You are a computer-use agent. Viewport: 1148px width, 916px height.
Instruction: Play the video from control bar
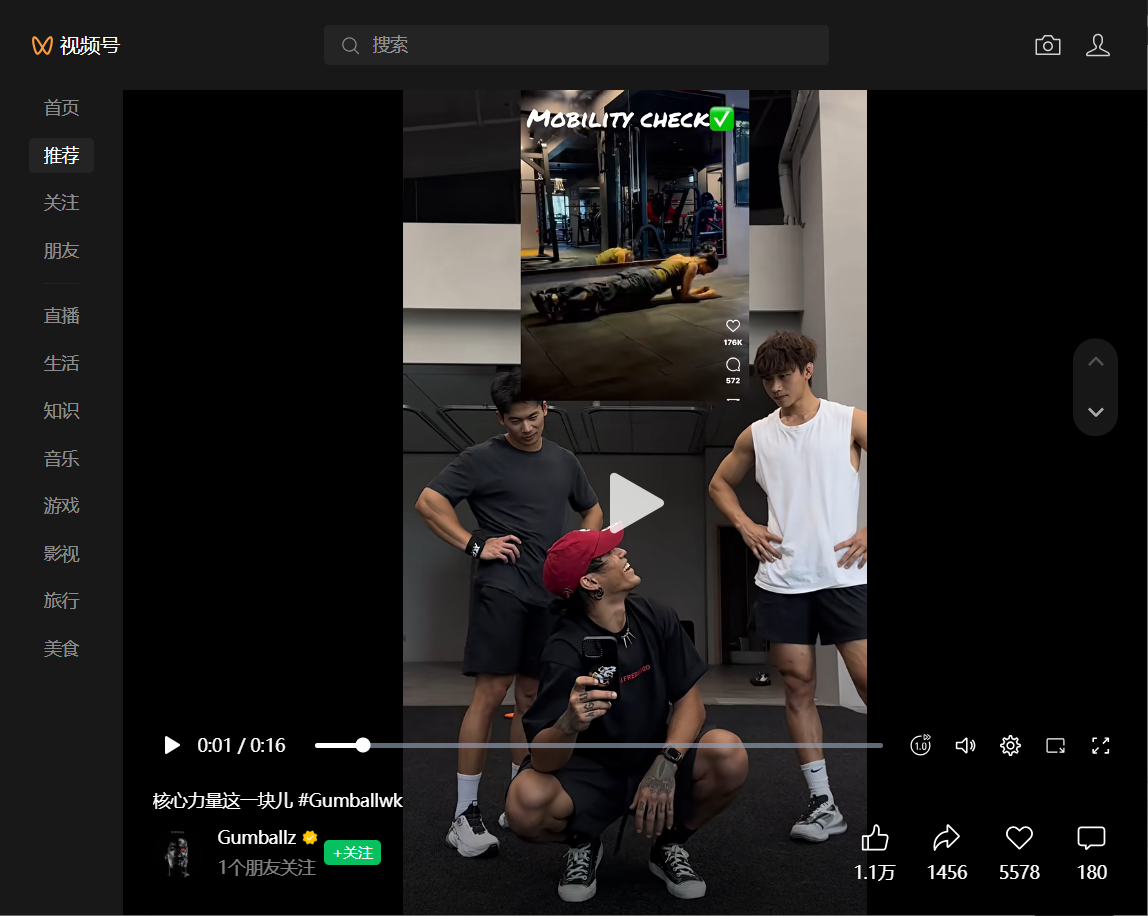pos(172,745)
